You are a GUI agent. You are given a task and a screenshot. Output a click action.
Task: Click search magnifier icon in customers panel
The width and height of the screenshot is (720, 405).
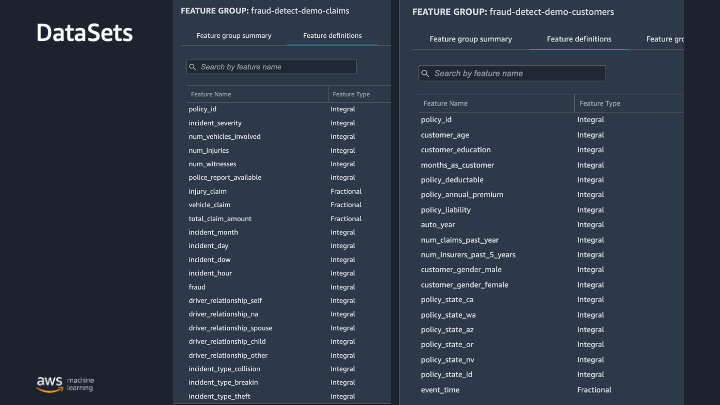point(425,73)
